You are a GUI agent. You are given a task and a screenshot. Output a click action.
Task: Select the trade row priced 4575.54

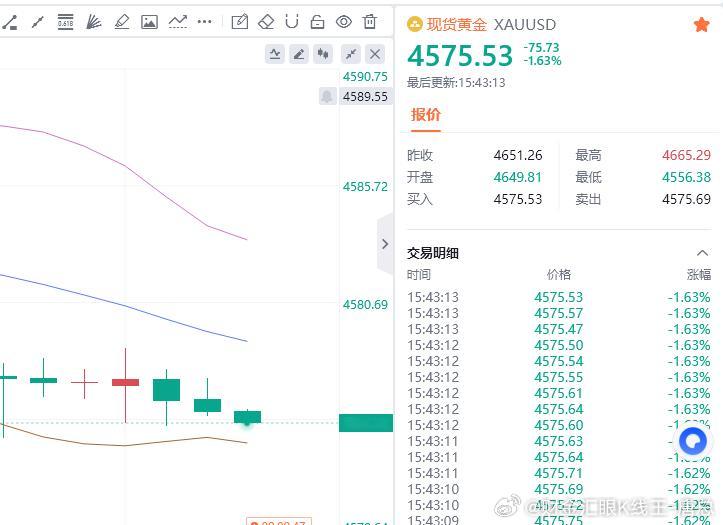coord(559,361)
